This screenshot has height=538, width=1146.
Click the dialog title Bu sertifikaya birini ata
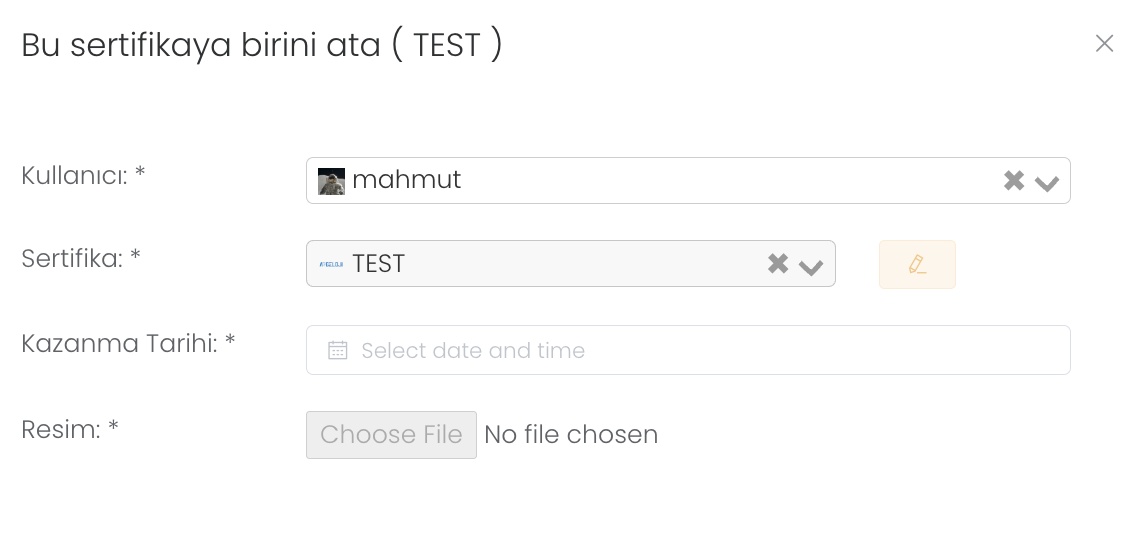[x=261, y=45]
